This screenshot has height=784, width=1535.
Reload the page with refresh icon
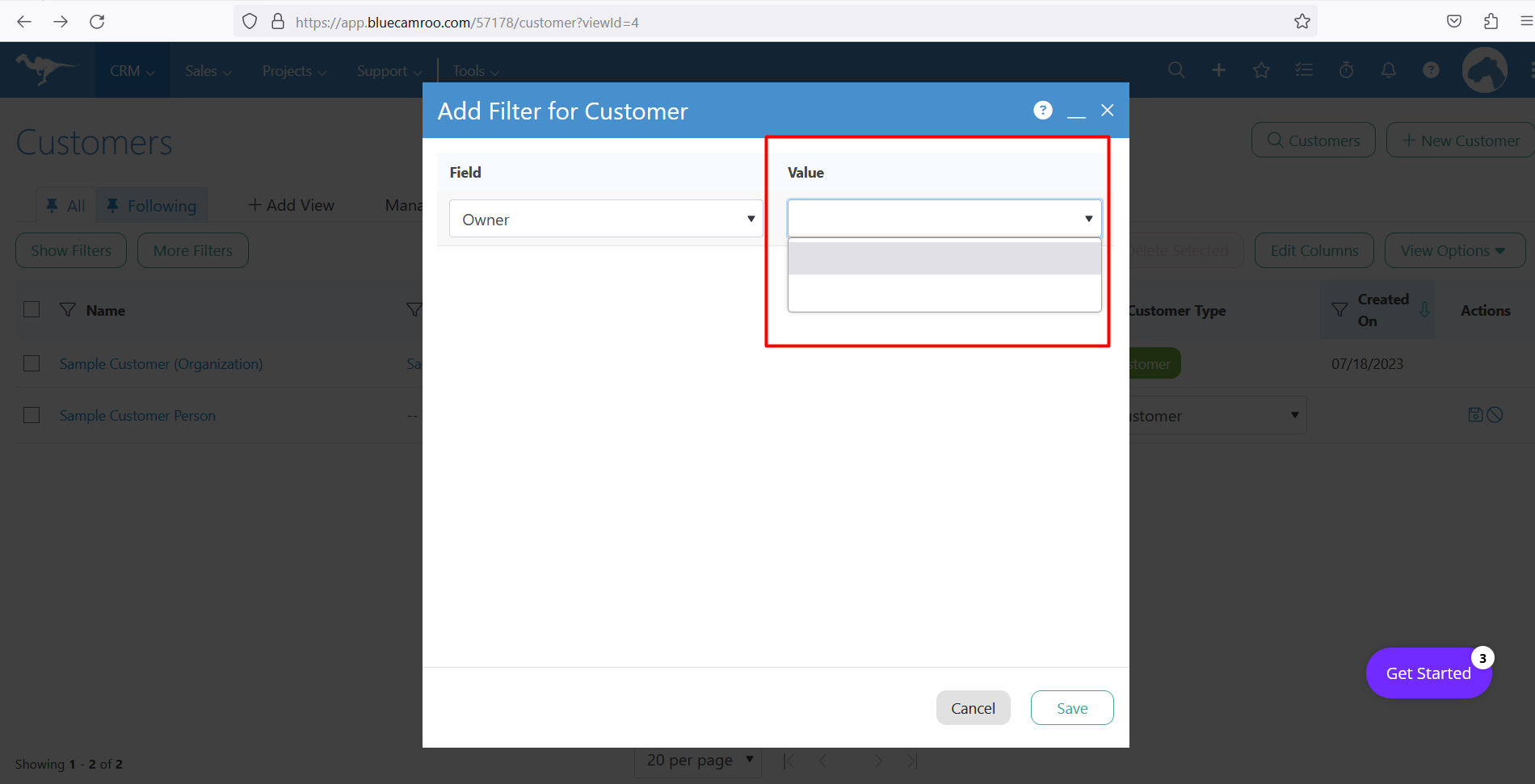pyautogui.click(x=97, y=22)
